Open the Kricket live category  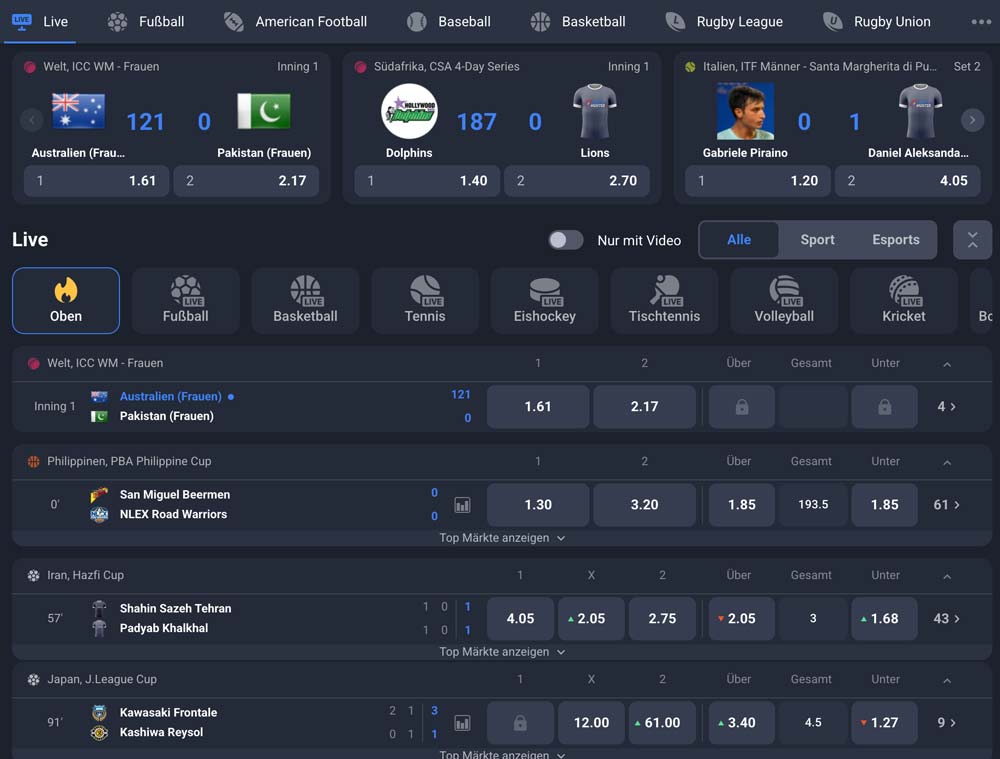pos(903,300)
